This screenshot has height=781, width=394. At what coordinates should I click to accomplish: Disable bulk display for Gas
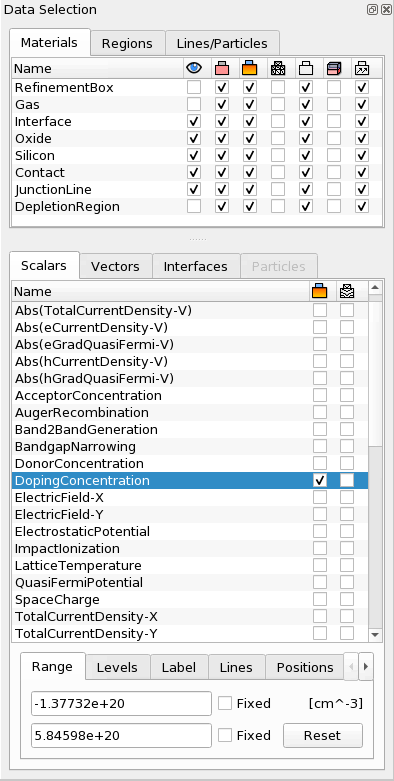(222, 105)
